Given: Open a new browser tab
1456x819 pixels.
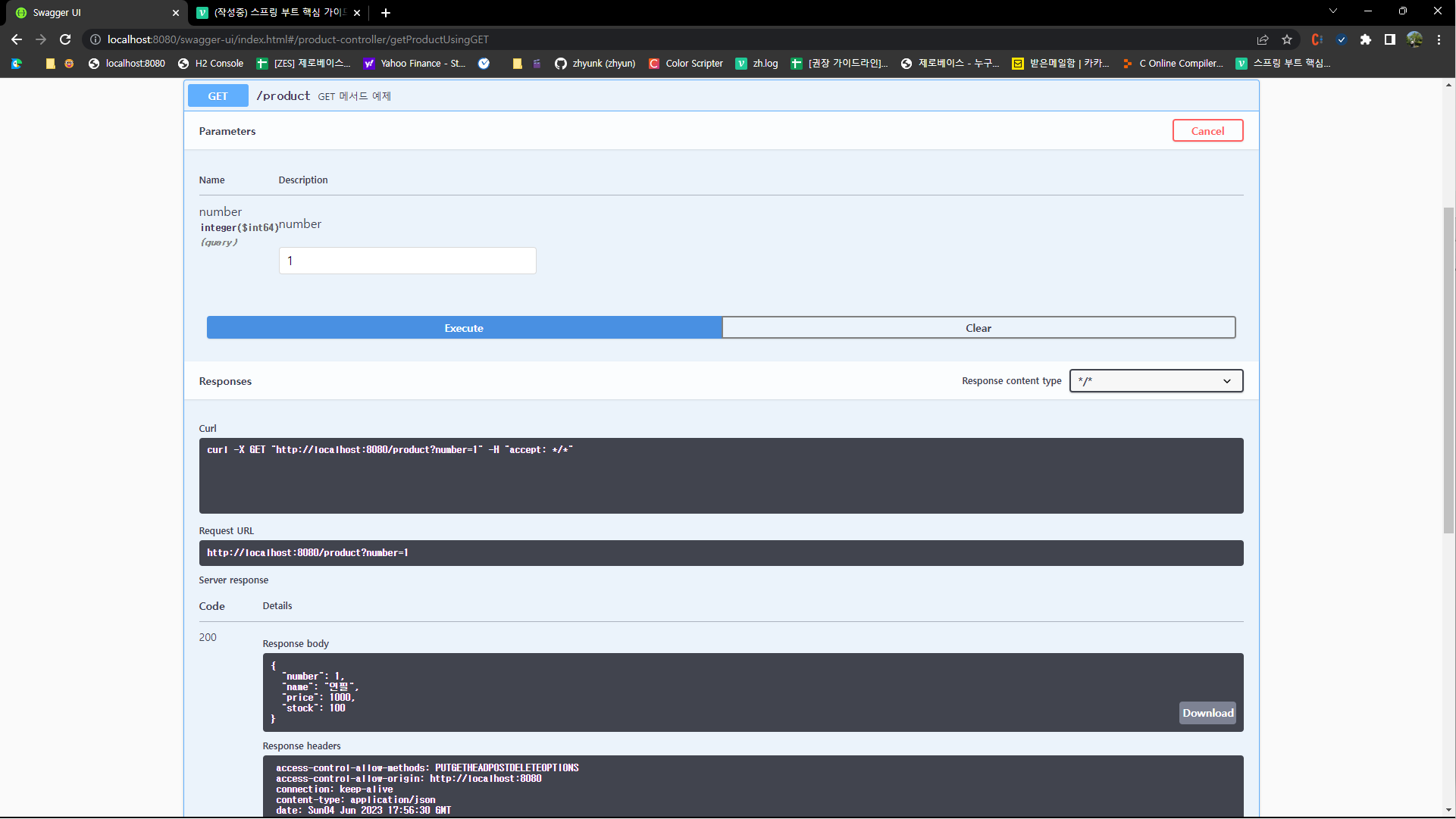Looking at the screenshot, I should [x=386, y=13].
